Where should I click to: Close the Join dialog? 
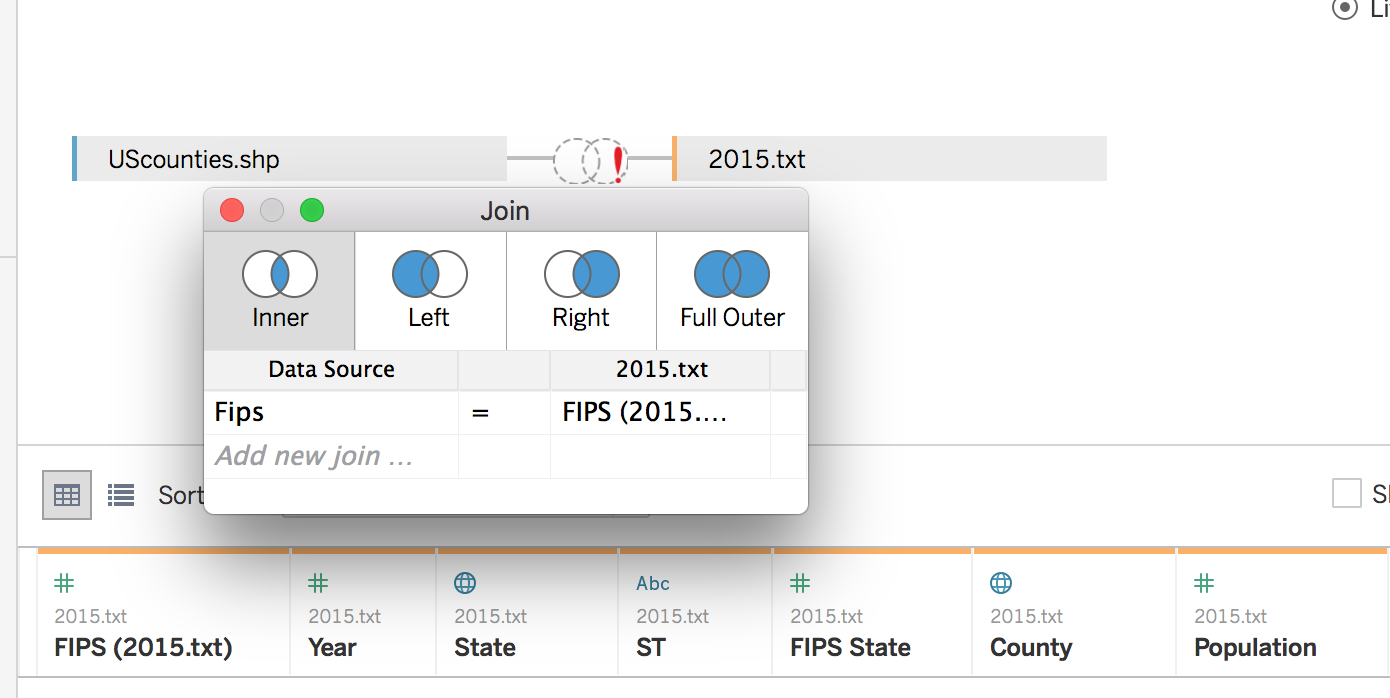coord(232,210)
